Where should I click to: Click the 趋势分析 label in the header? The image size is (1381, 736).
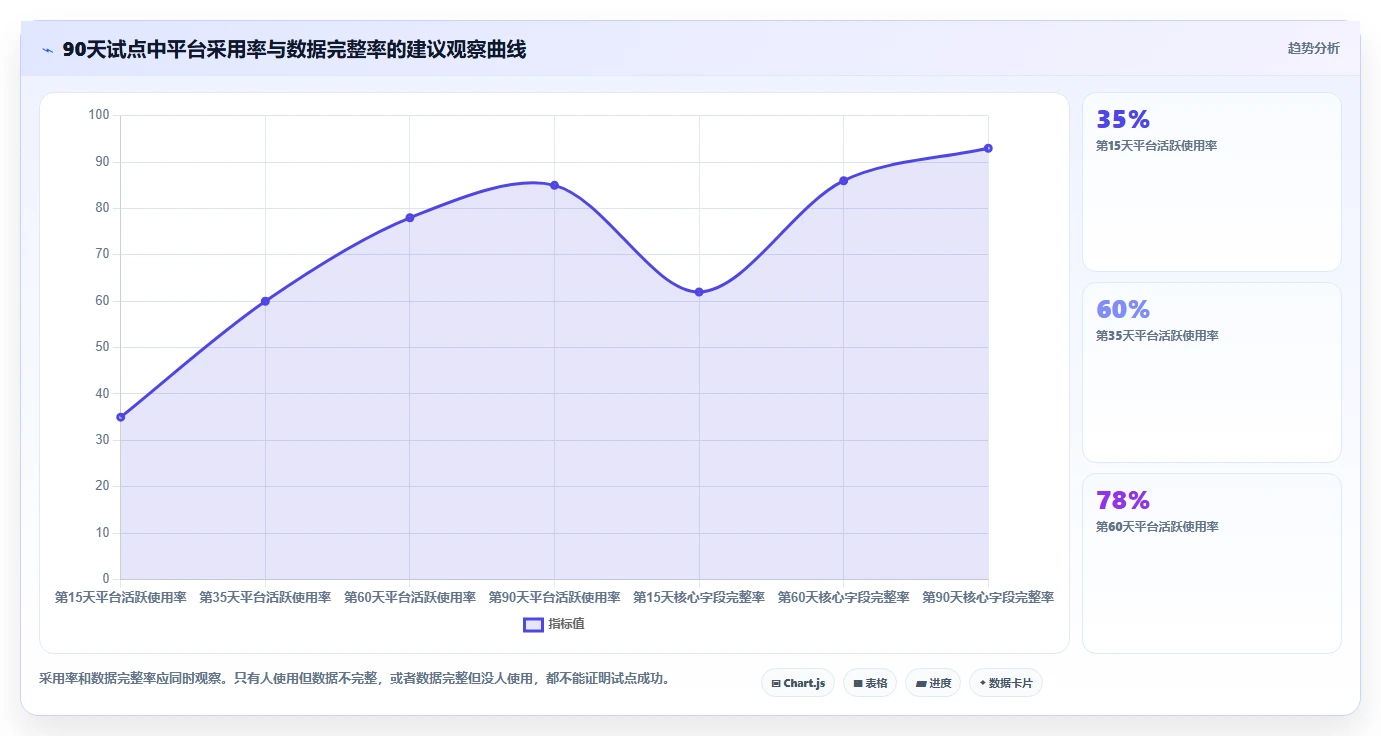coord(1314,49)
